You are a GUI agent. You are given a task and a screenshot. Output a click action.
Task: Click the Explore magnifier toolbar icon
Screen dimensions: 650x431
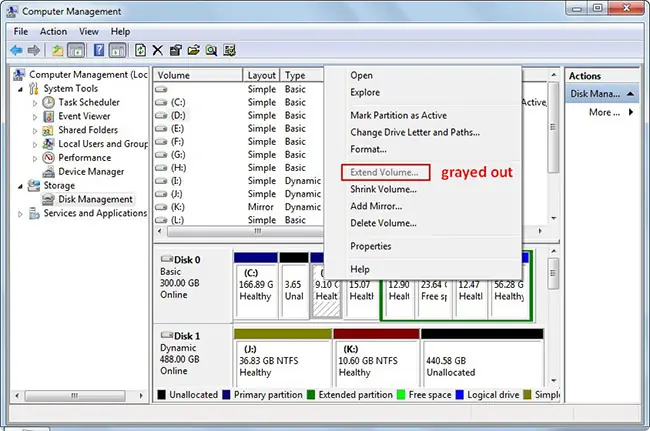pos(211,51)
